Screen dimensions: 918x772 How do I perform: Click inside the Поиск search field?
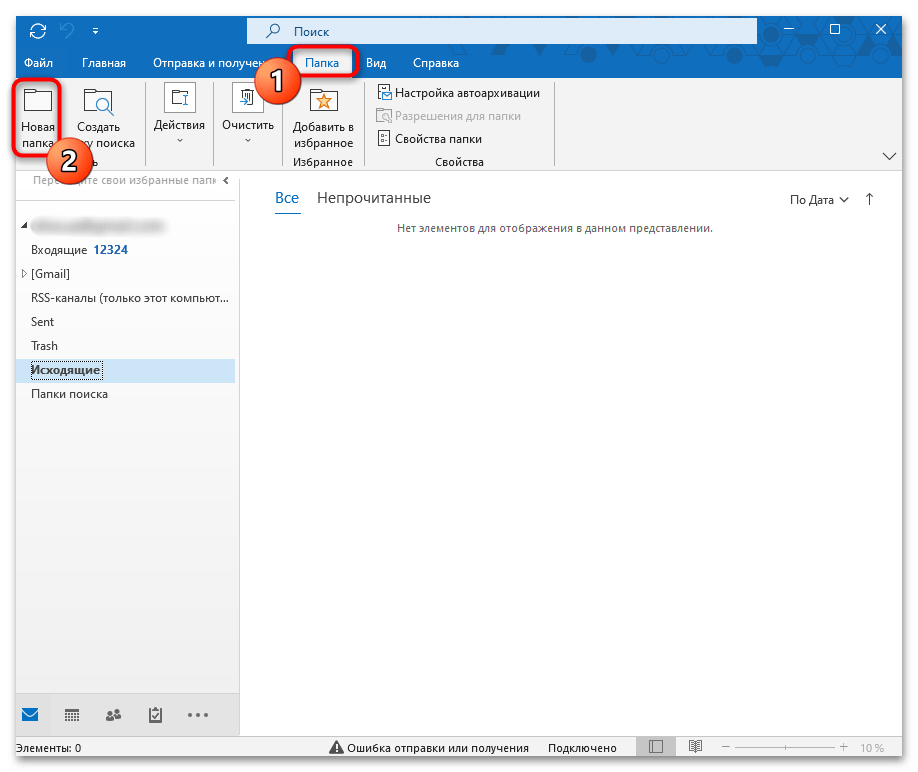500,30
